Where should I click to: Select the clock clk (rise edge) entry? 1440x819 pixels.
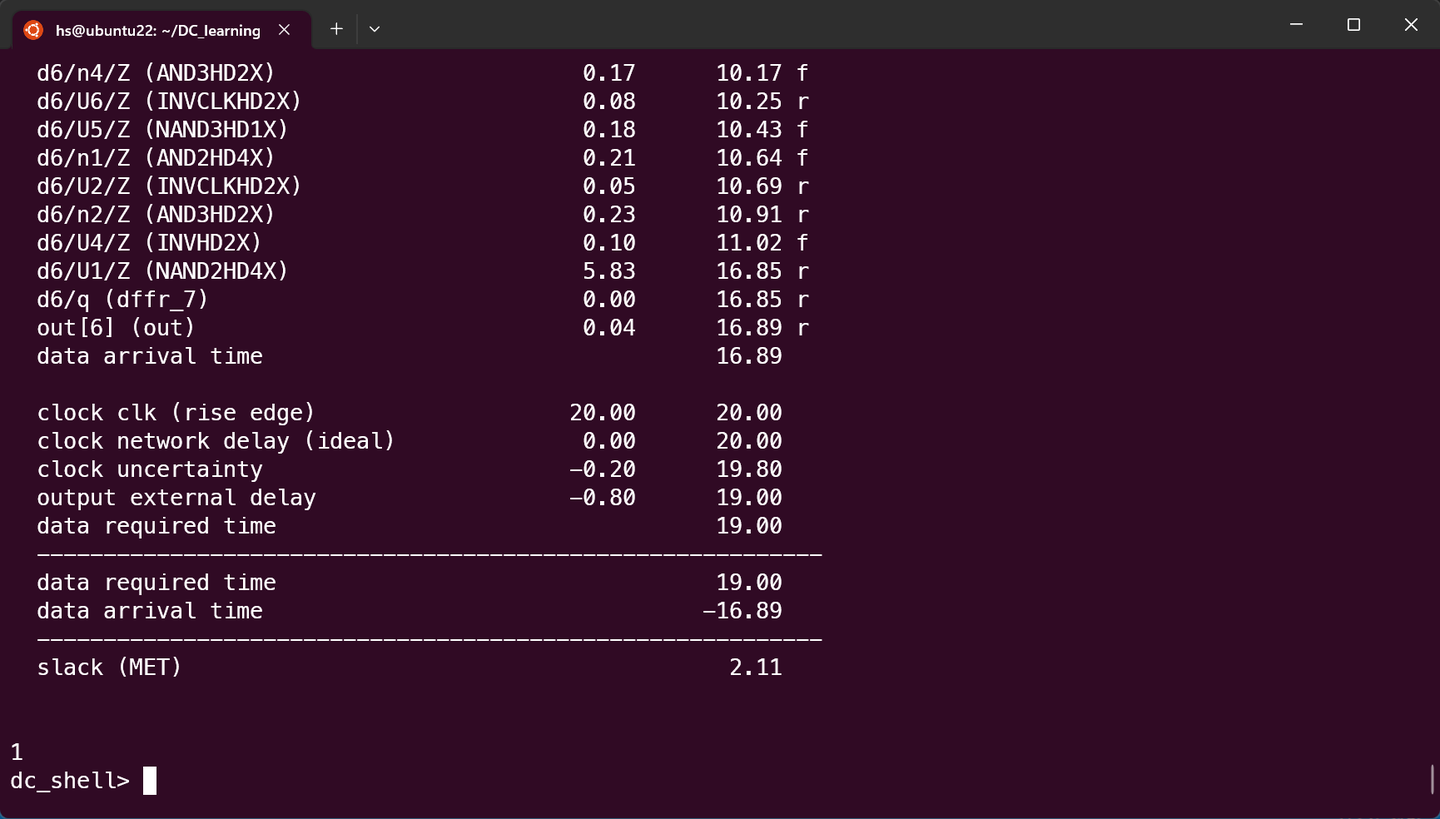[175, 412]
